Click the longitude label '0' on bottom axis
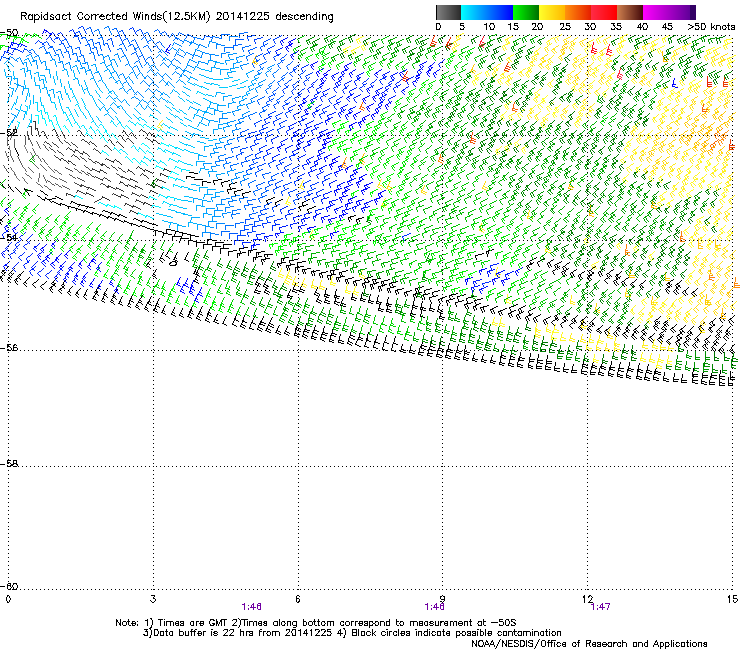740x650 pixels. (8, 599)
